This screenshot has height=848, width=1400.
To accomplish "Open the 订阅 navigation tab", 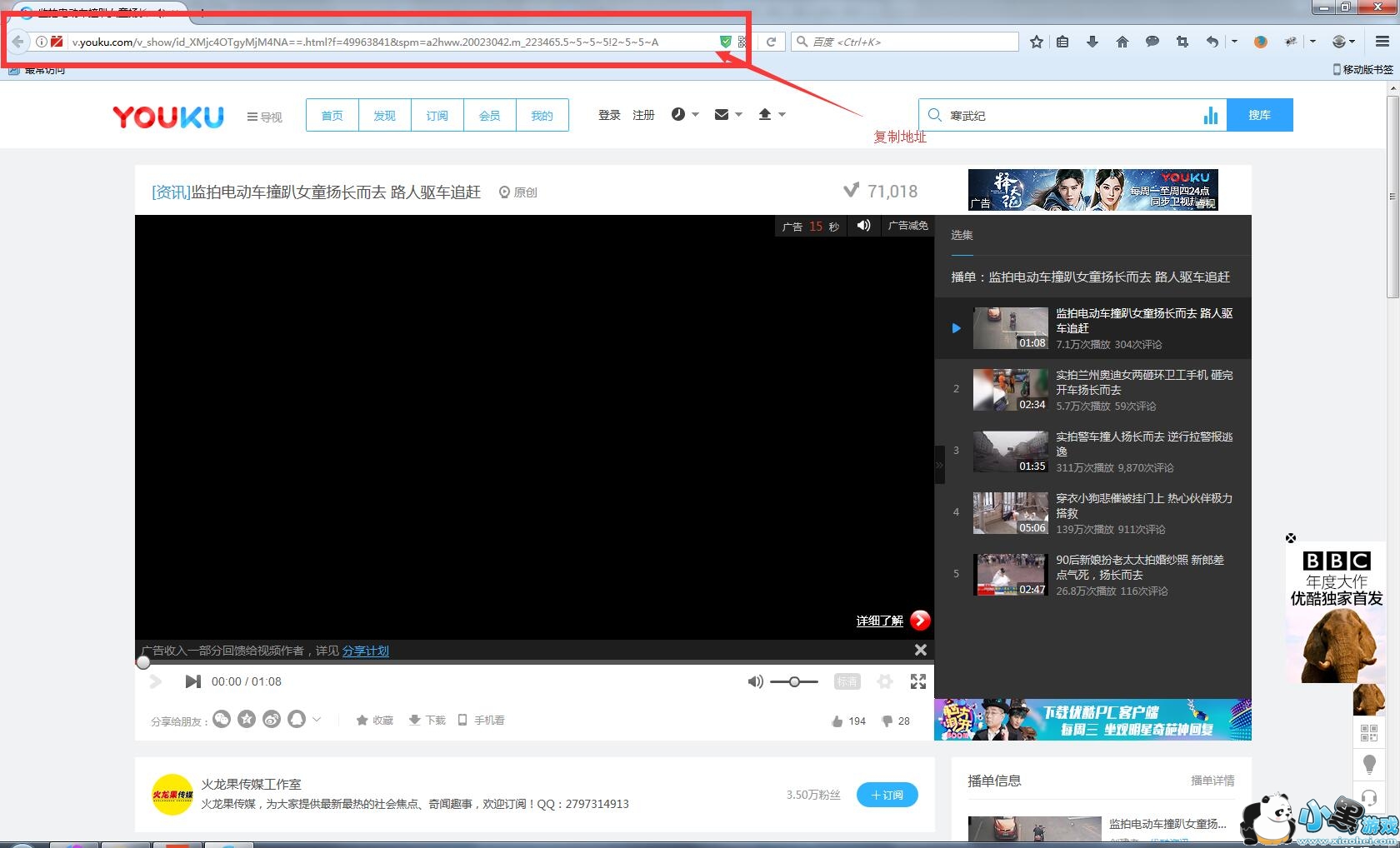I will pyautogui.click(x=437, y=115).
